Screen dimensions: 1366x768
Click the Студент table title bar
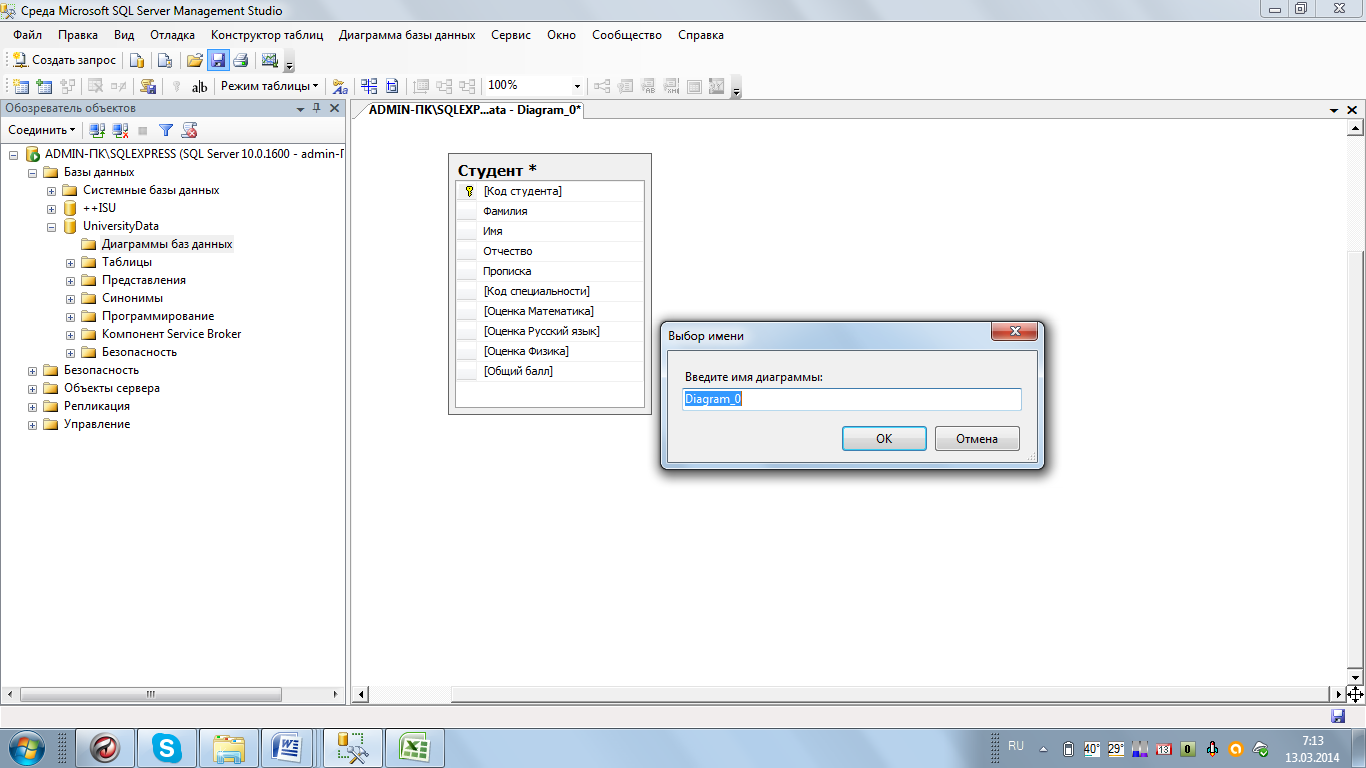[550, 169]
